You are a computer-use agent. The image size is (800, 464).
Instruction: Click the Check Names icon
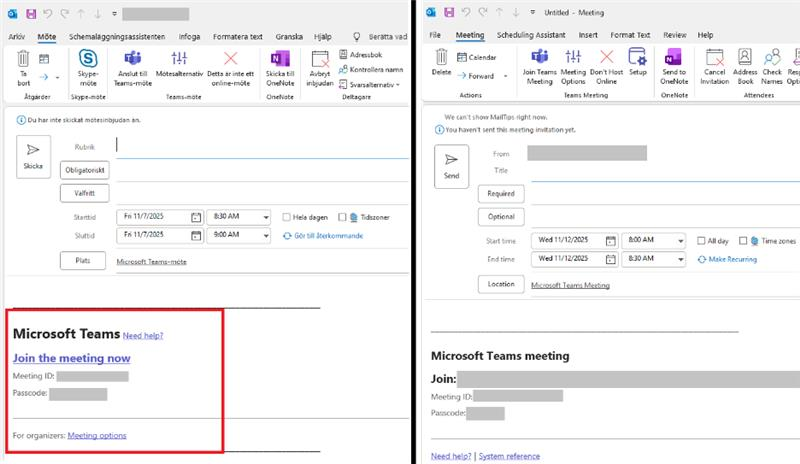tap(772, 57)
